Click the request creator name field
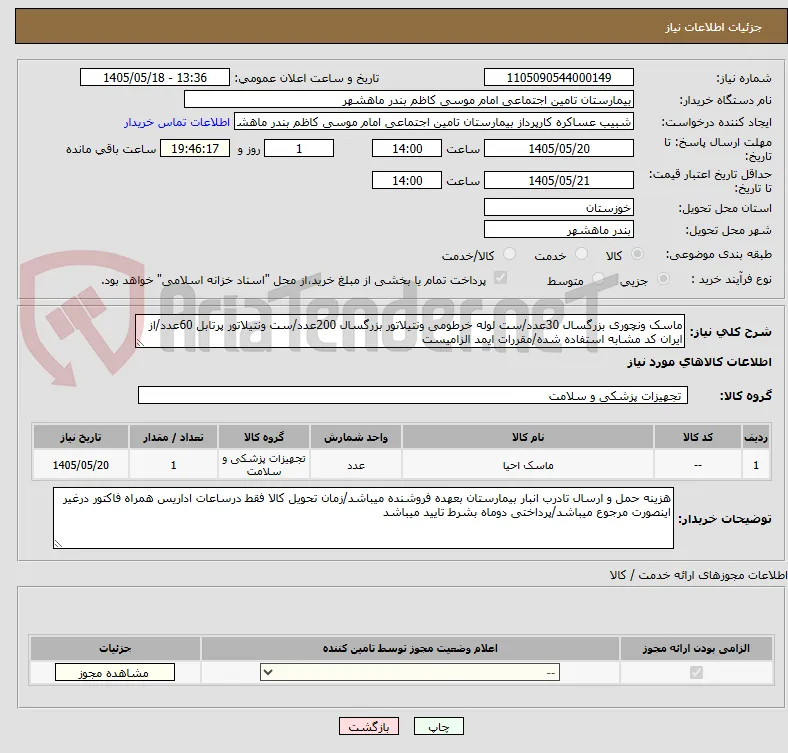Image resolution: width=788 pixels, height=753 pixels. [x=434, y=122]
